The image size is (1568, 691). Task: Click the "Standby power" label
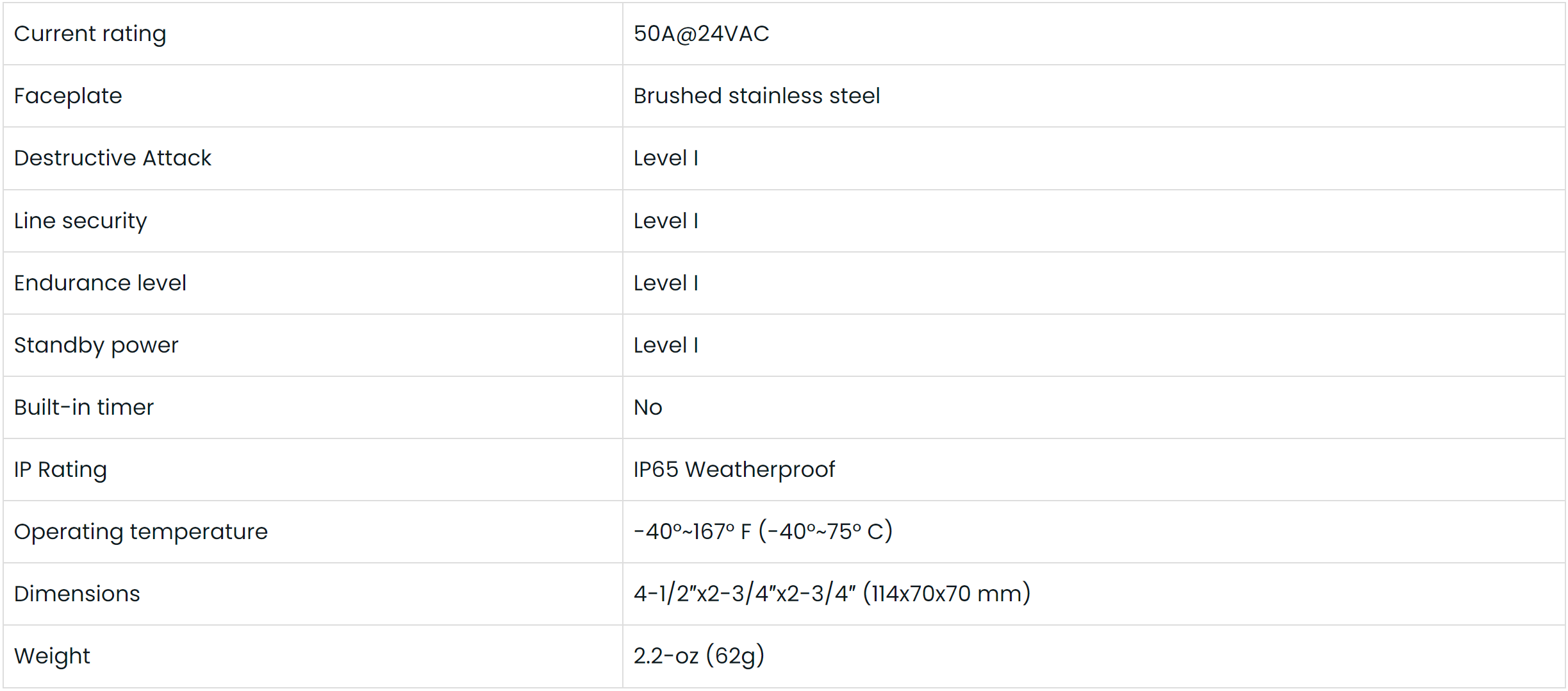[96, 345]
